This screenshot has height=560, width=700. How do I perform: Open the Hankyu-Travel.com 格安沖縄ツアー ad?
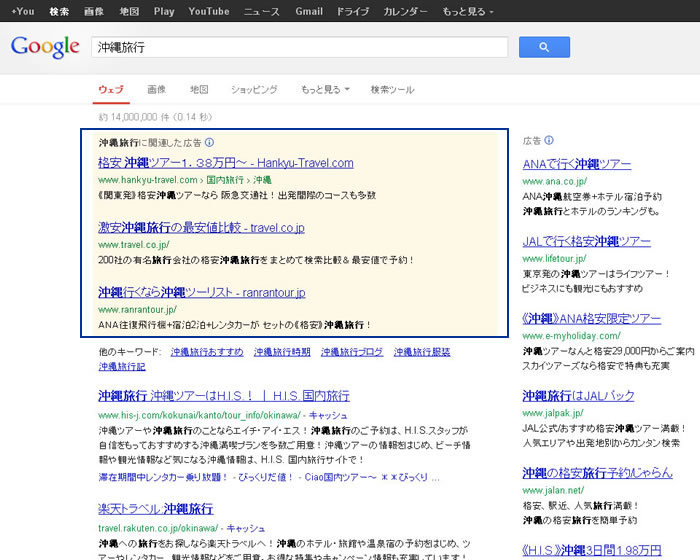pyautogui.click(x=225, y=163)
